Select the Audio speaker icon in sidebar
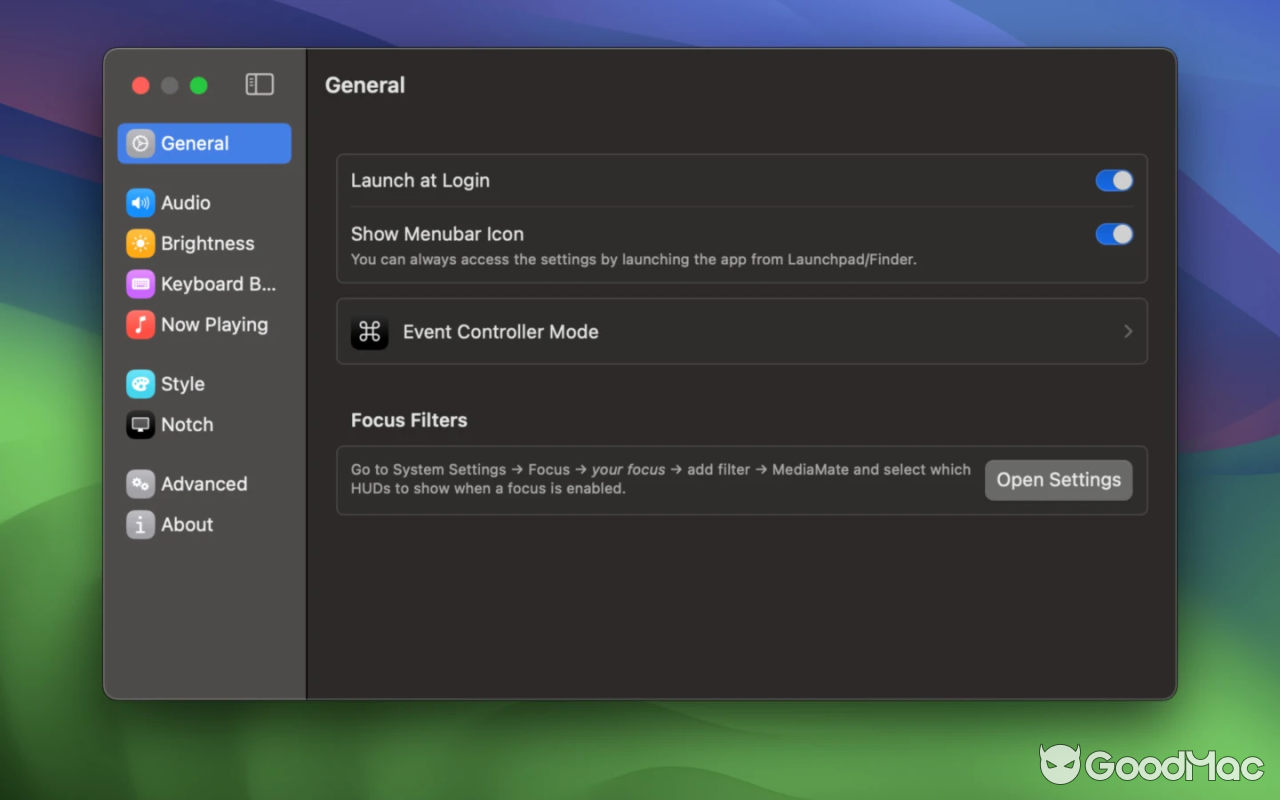Image resolution: width=1280 pixels, height=800 pixels. click(x=139, y=202)
